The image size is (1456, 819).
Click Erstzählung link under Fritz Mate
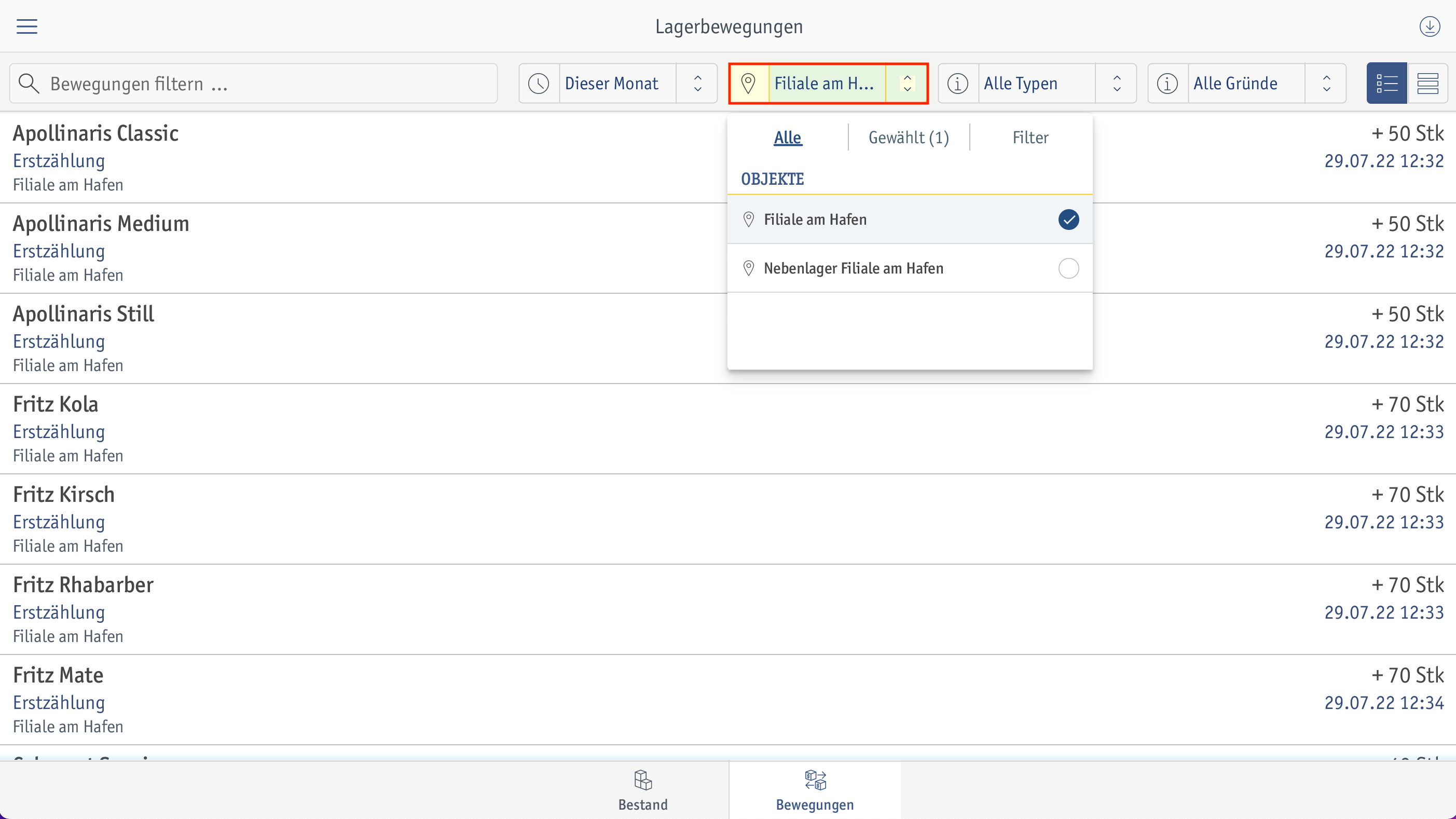59,703
